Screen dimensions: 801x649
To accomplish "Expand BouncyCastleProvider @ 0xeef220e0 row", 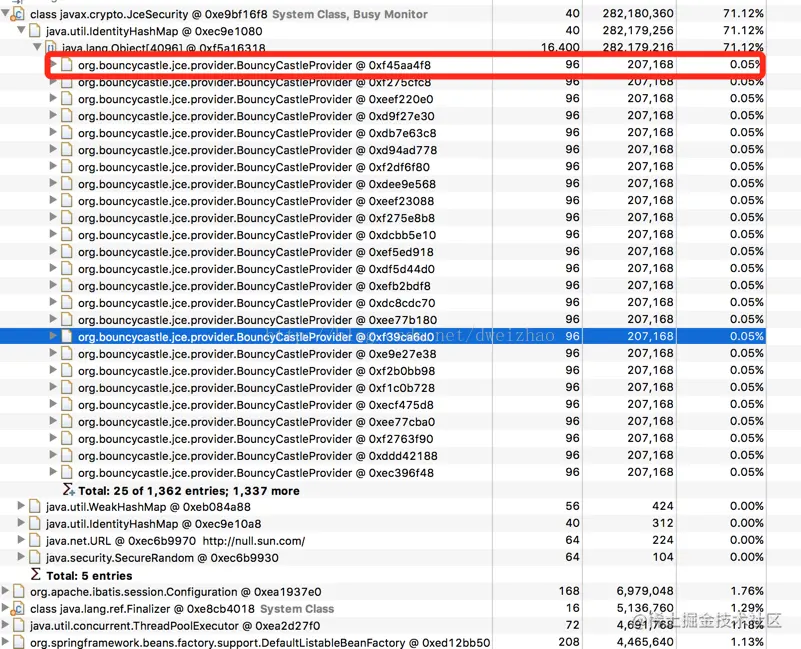I will [x=53, y=98].
